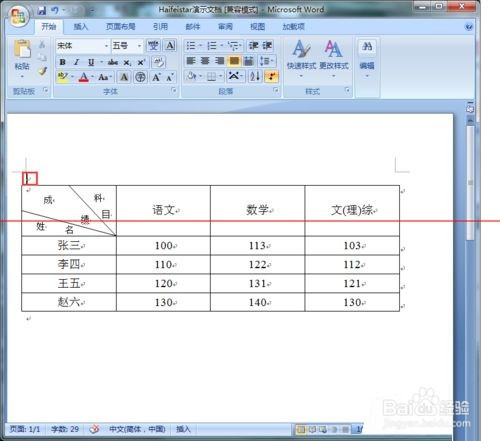Increase paragraph indent
500x441 pixels.
267,45
